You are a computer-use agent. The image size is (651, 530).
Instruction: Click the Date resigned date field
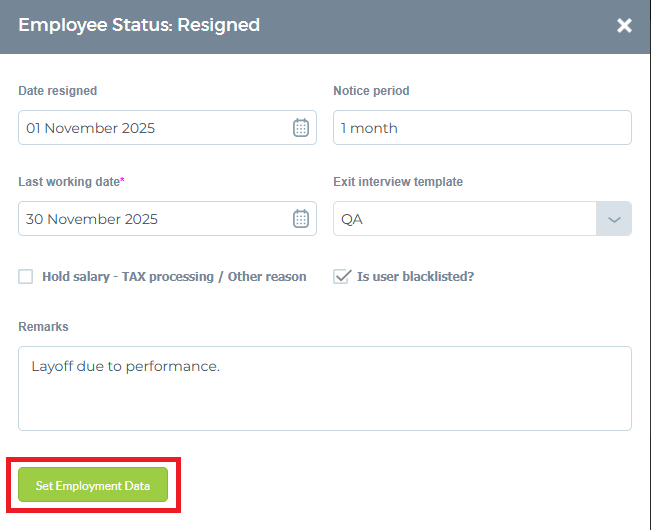point(150,128)
